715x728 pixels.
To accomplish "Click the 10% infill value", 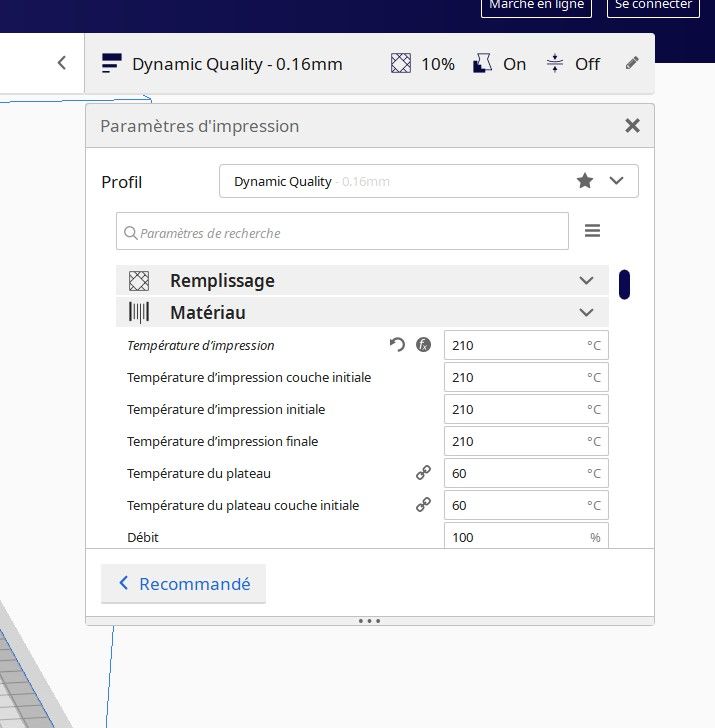I will tap(438, 64).
